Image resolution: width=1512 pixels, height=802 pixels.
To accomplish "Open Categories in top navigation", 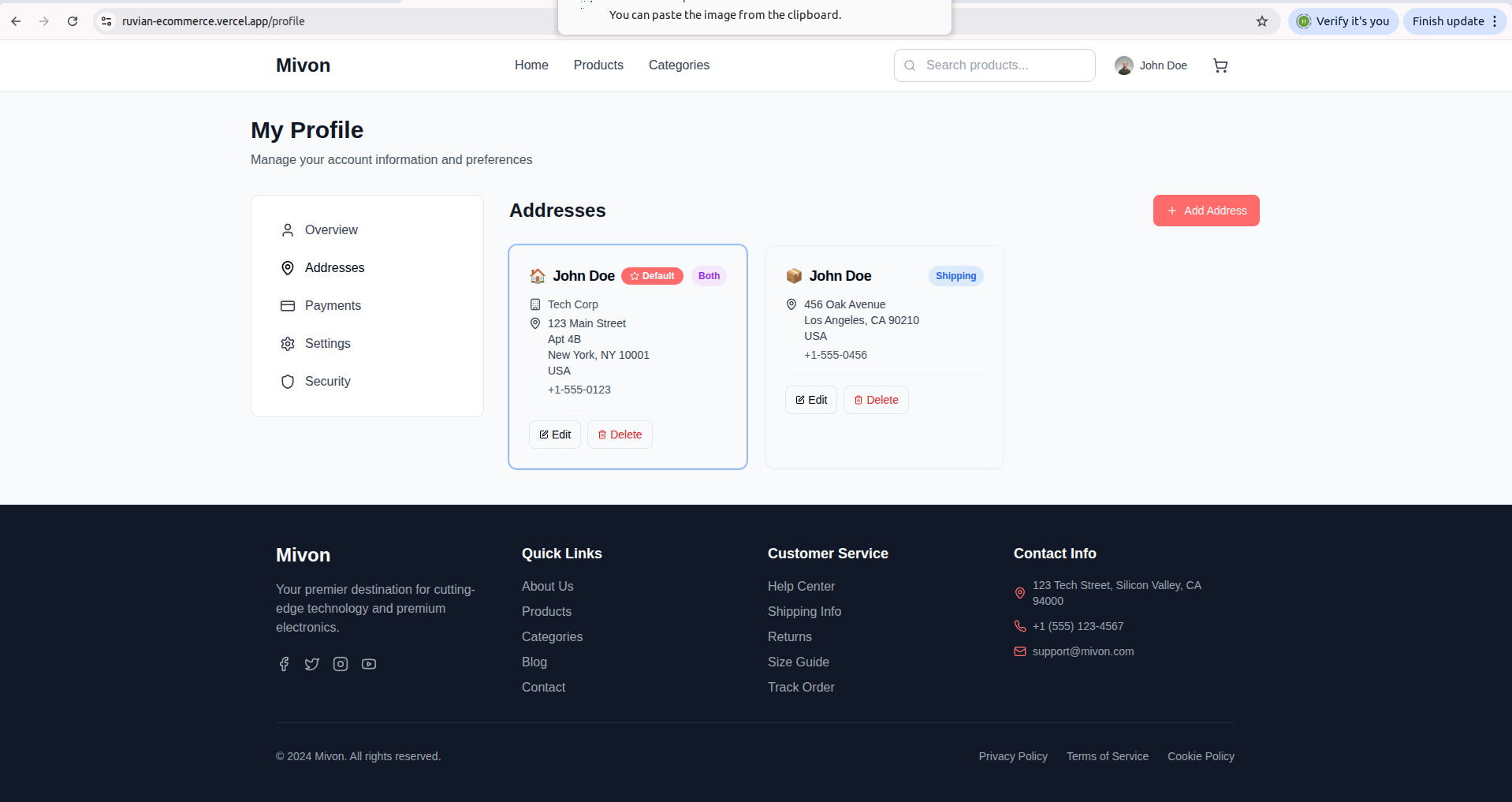I will tap(679, 65).
